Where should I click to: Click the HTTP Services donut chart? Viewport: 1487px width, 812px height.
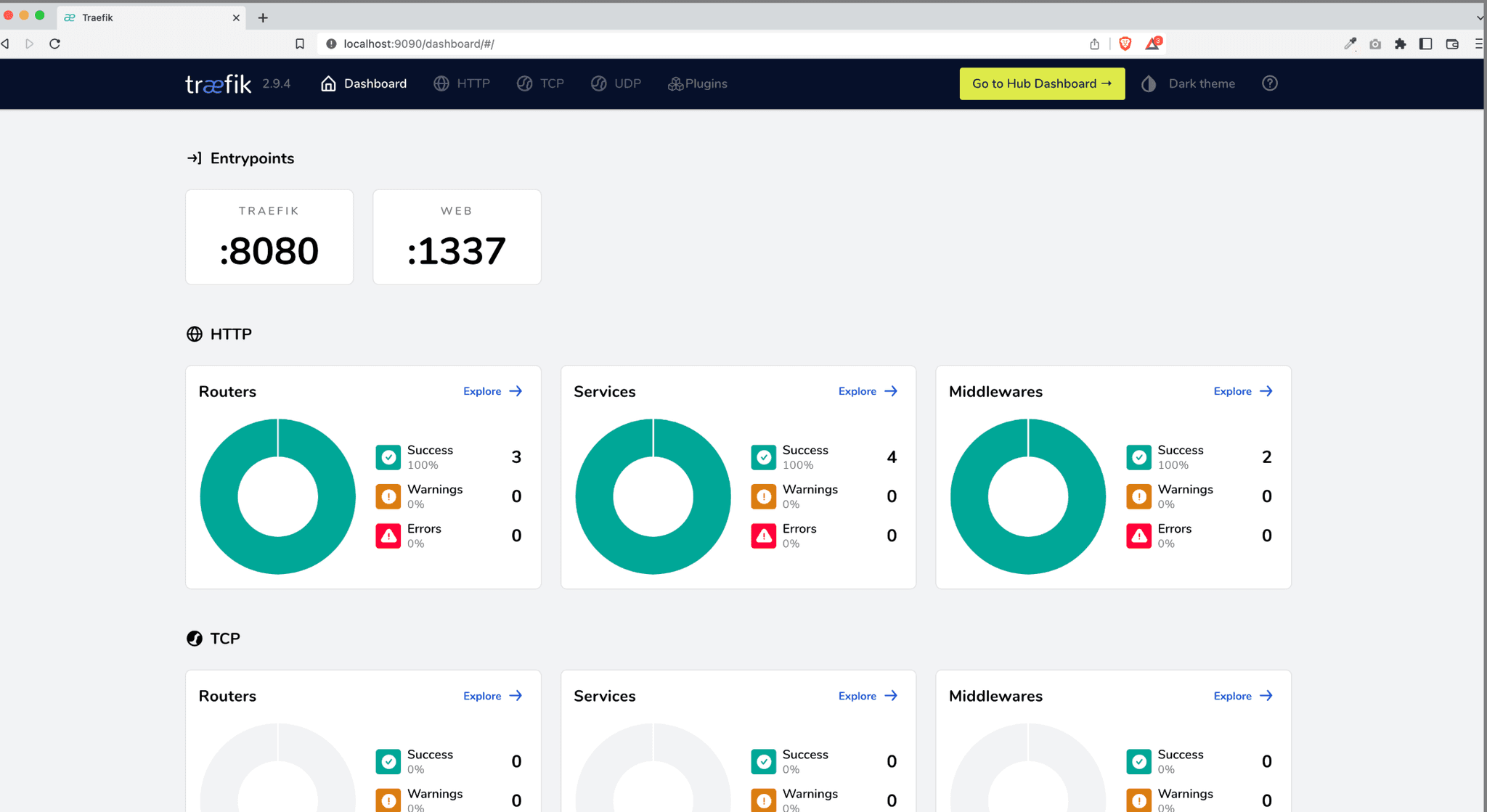(x=652, y=496)
